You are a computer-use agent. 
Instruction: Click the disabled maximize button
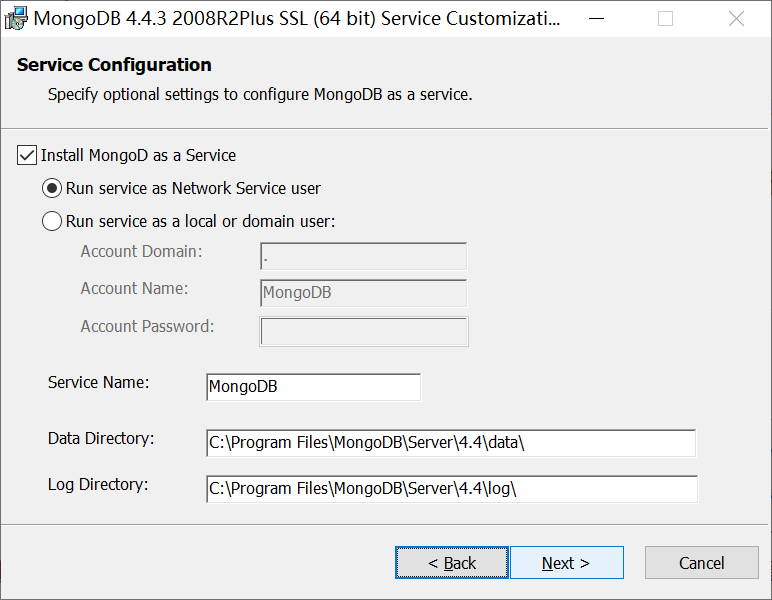click(665, 19)
